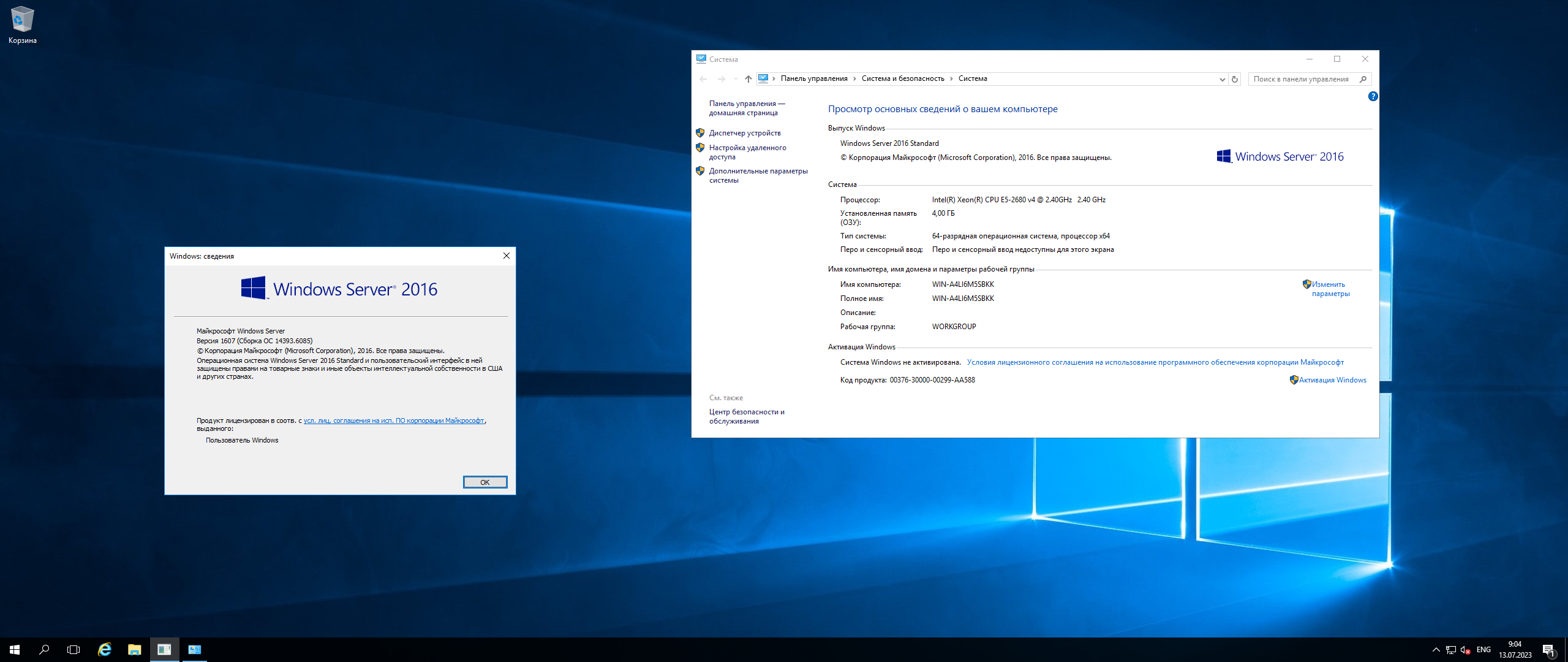Click Изменить параметры link
This screenshot has width=1568, height=662.
(1330, 289)
